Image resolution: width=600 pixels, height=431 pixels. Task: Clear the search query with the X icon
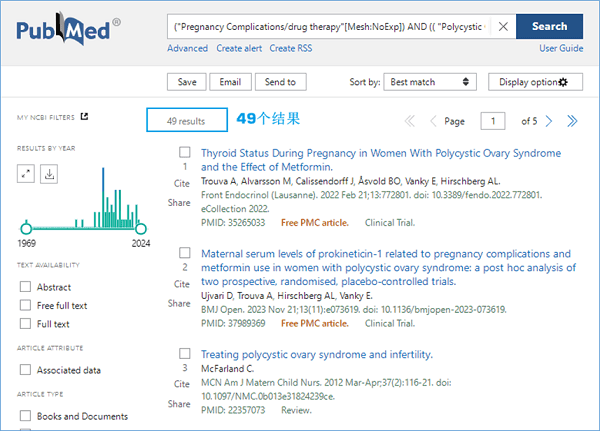pyautogui.click(x=503, y=26)
